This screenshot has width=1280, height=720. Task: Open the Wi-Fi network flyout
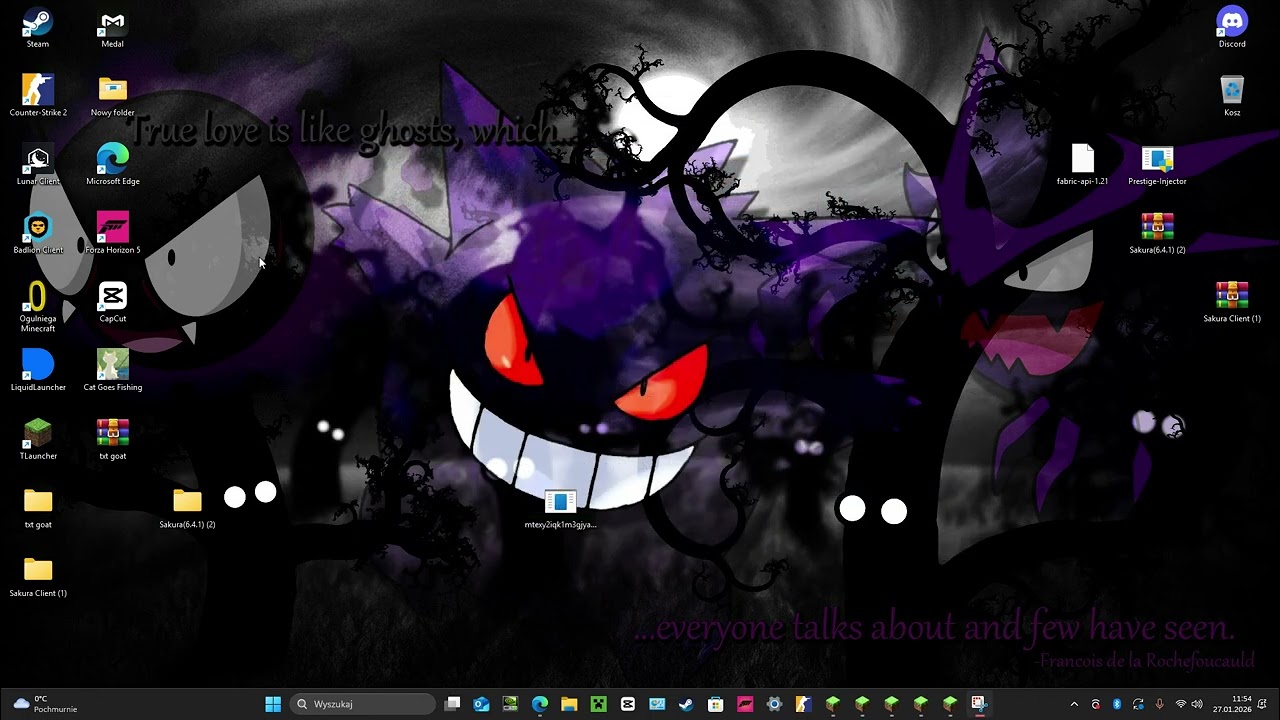tap(1181, 704)
